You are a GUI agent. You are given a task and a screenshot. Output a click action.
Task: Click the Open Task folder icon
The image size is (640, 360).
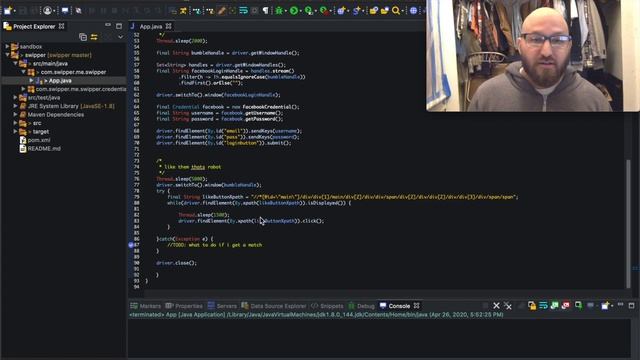384,11
